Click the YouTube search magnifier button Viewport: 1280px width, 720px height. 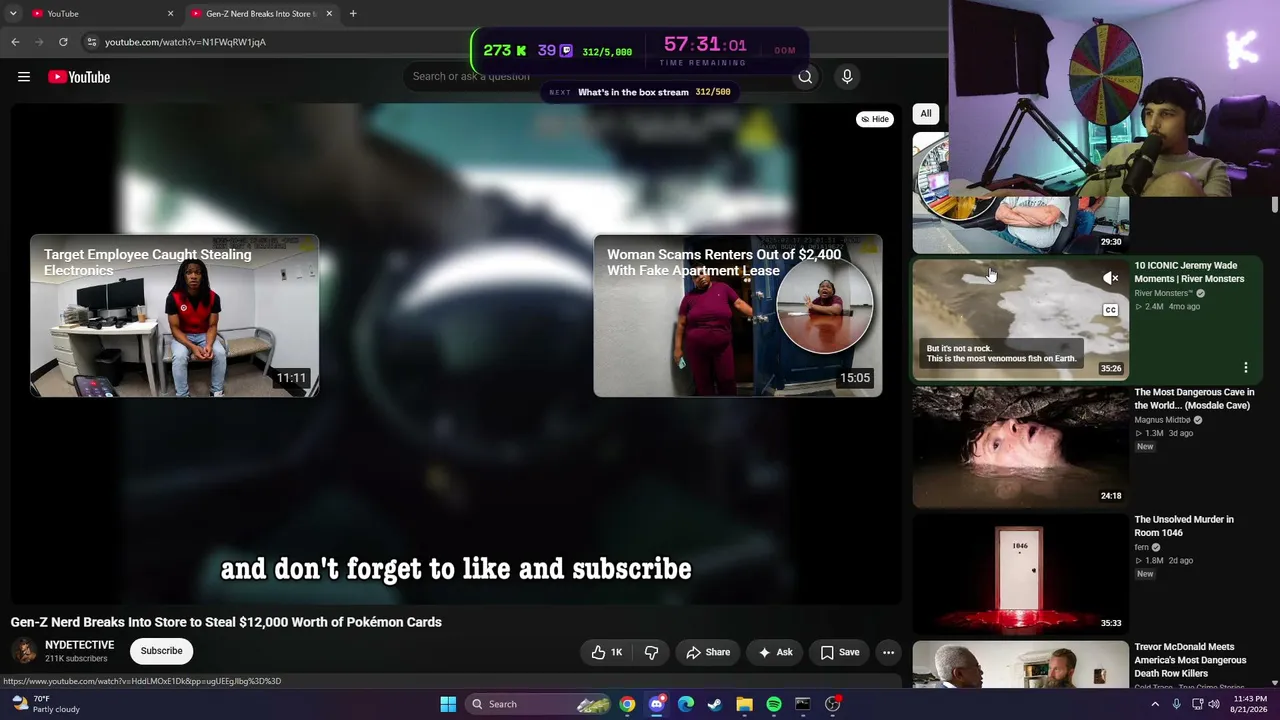point(805,77)
